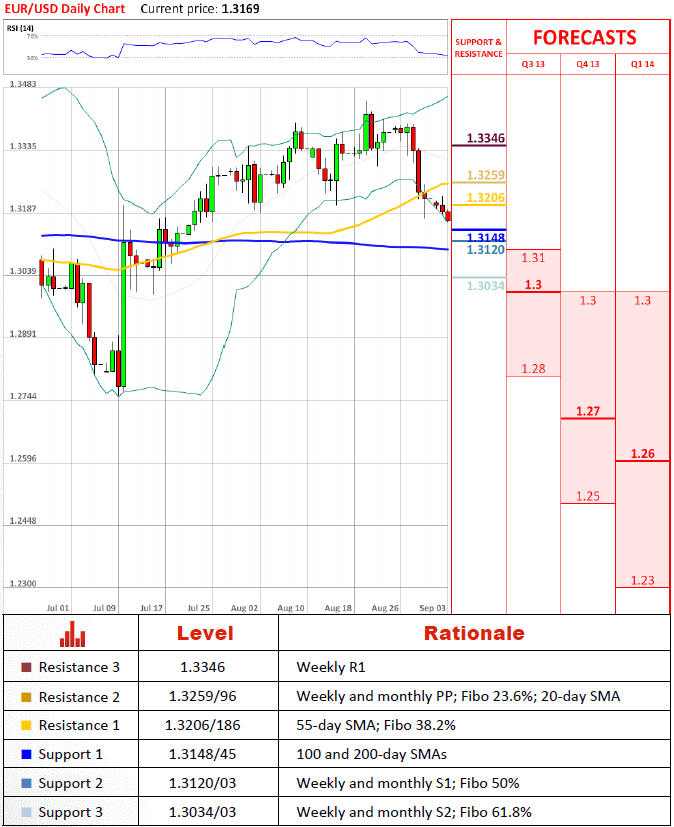
Task: Select the Resistance 3 dark red color swatch
Action: [x=26, y=667]
